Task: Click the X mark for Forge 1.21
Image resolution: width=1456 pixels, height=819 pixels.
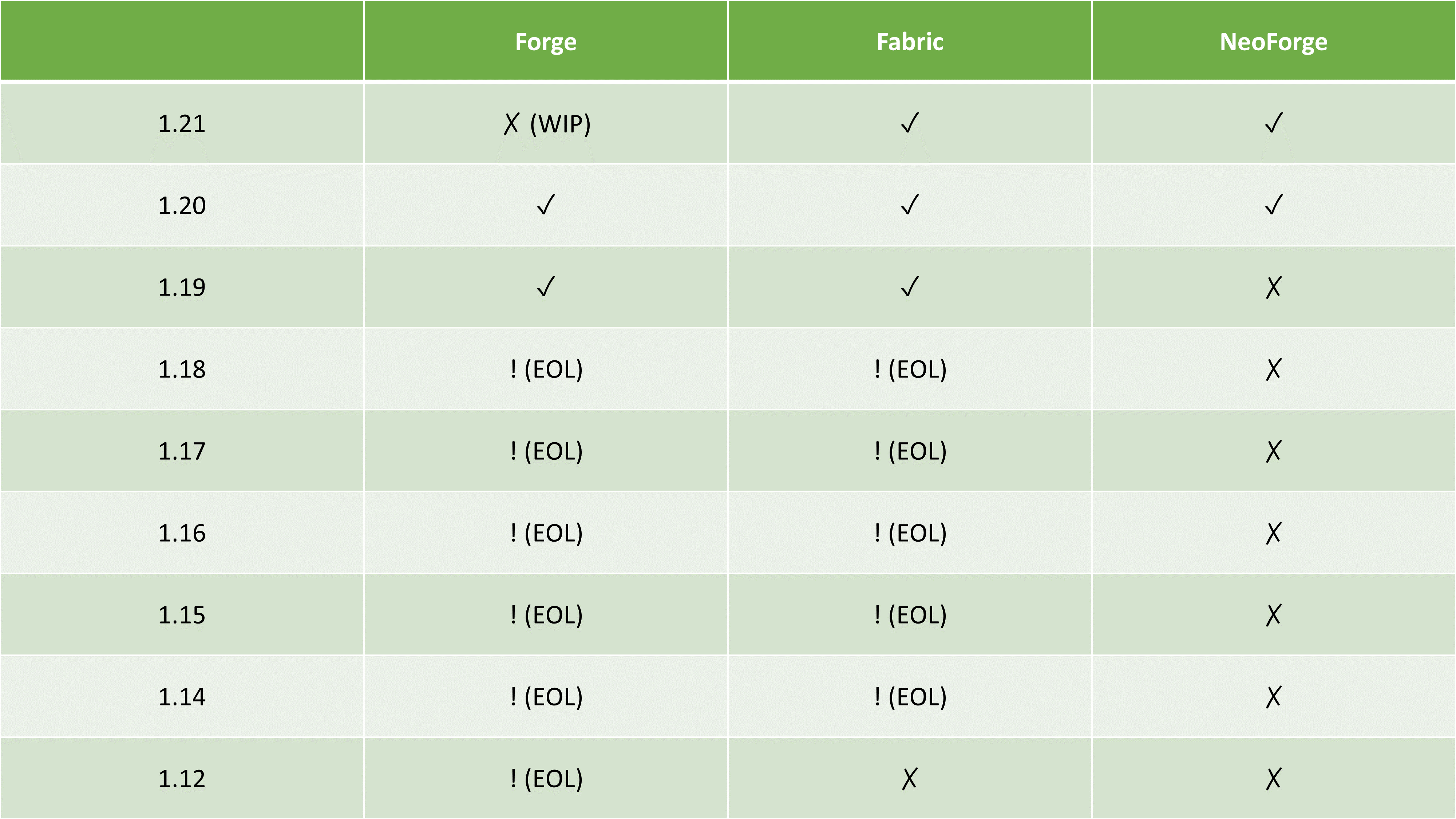Action: click(511, 124)
